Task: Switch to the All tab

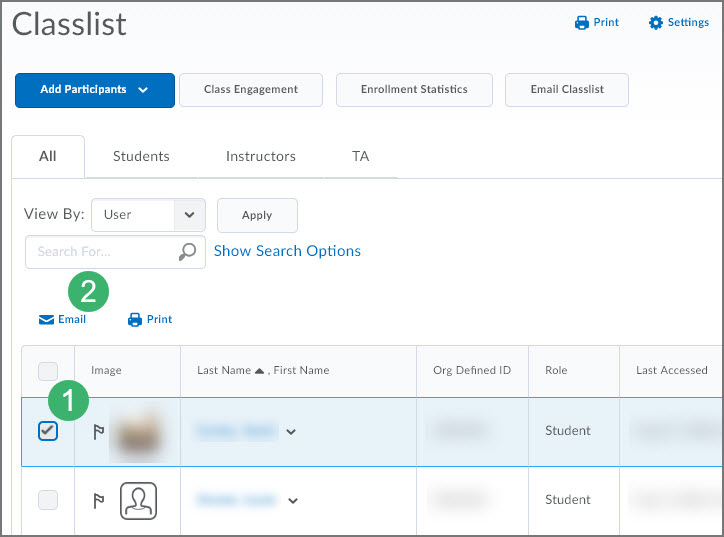Action: (x=48, y=157)
